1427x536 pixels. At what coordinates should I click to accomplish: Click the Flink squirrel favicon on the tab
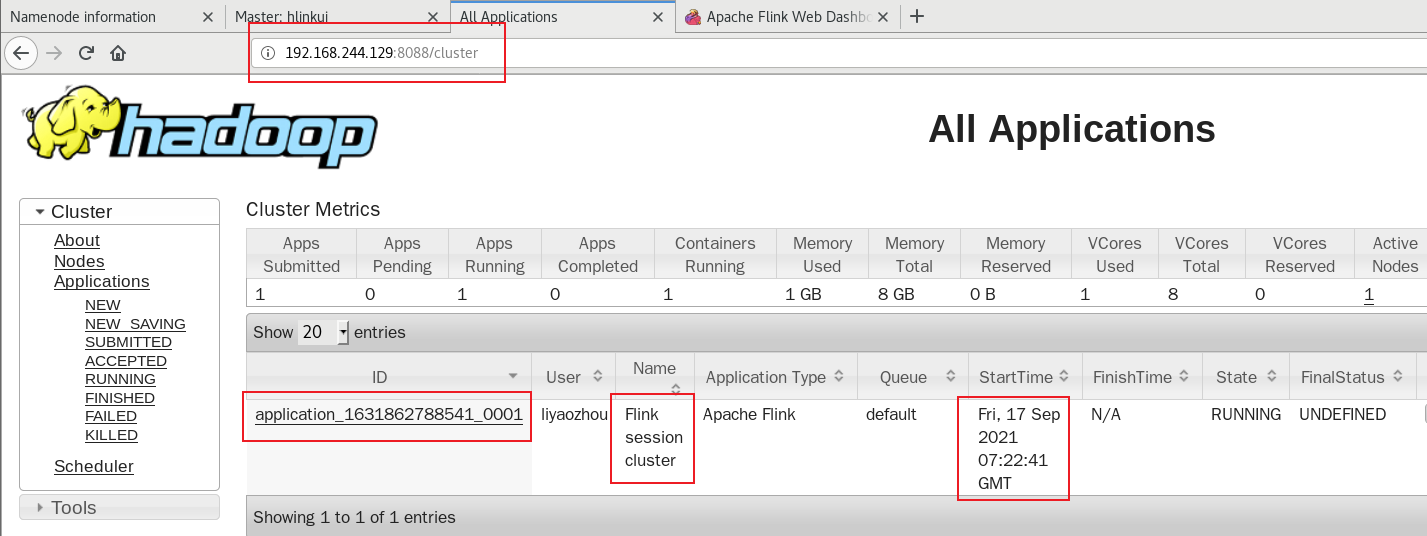(x=692, y=17)
